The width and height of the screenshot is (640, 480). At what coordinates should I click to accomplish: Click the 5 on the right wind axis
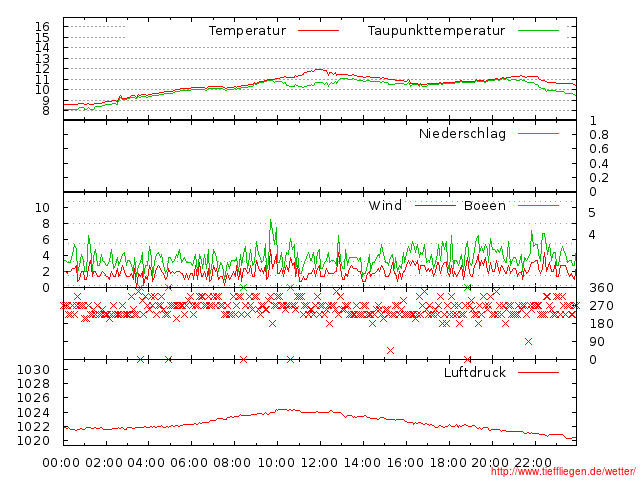pos(592,213)
